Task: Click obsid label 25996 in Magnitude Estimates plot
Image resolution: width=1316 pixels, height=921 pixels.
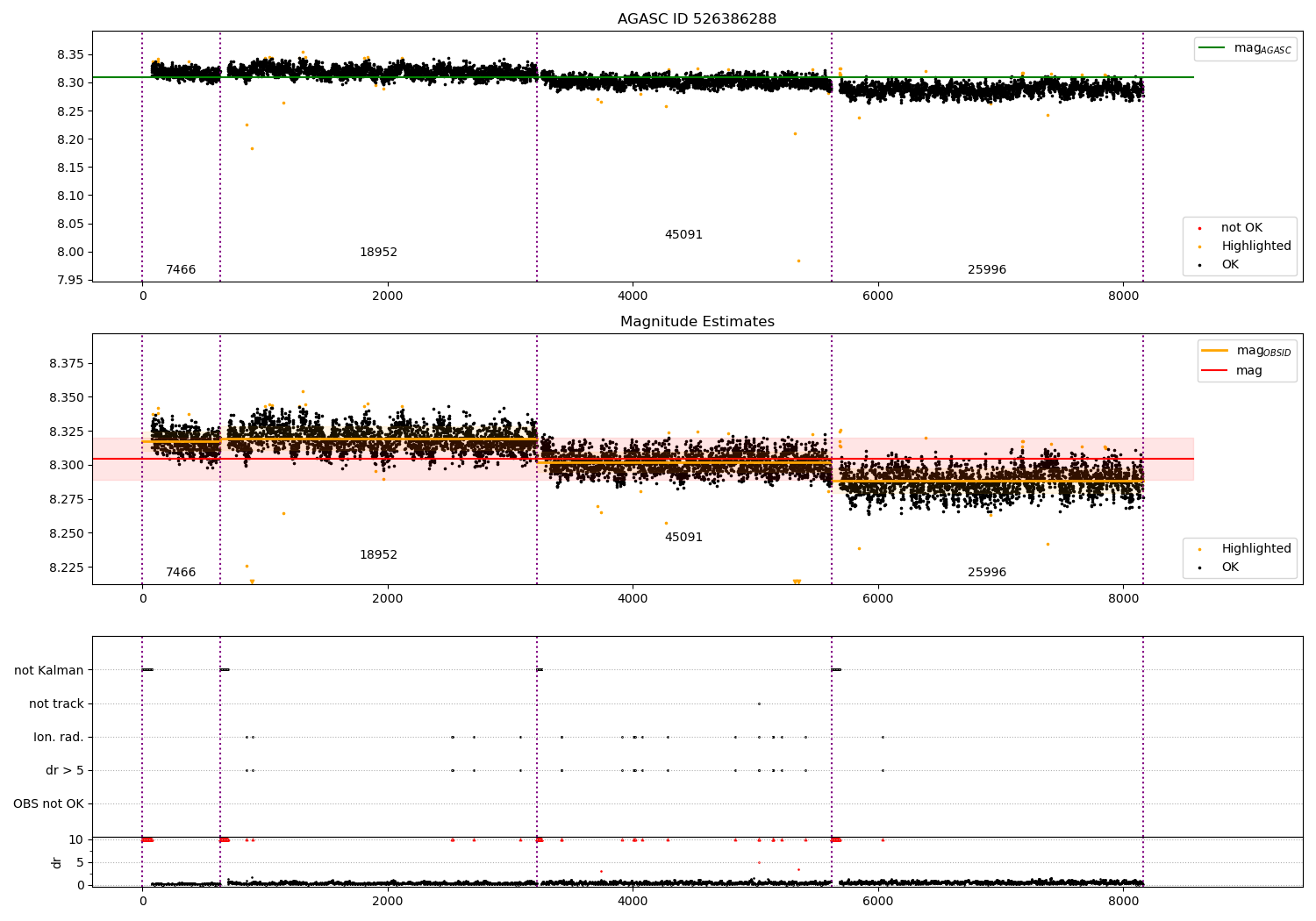Action: (987, 573)
